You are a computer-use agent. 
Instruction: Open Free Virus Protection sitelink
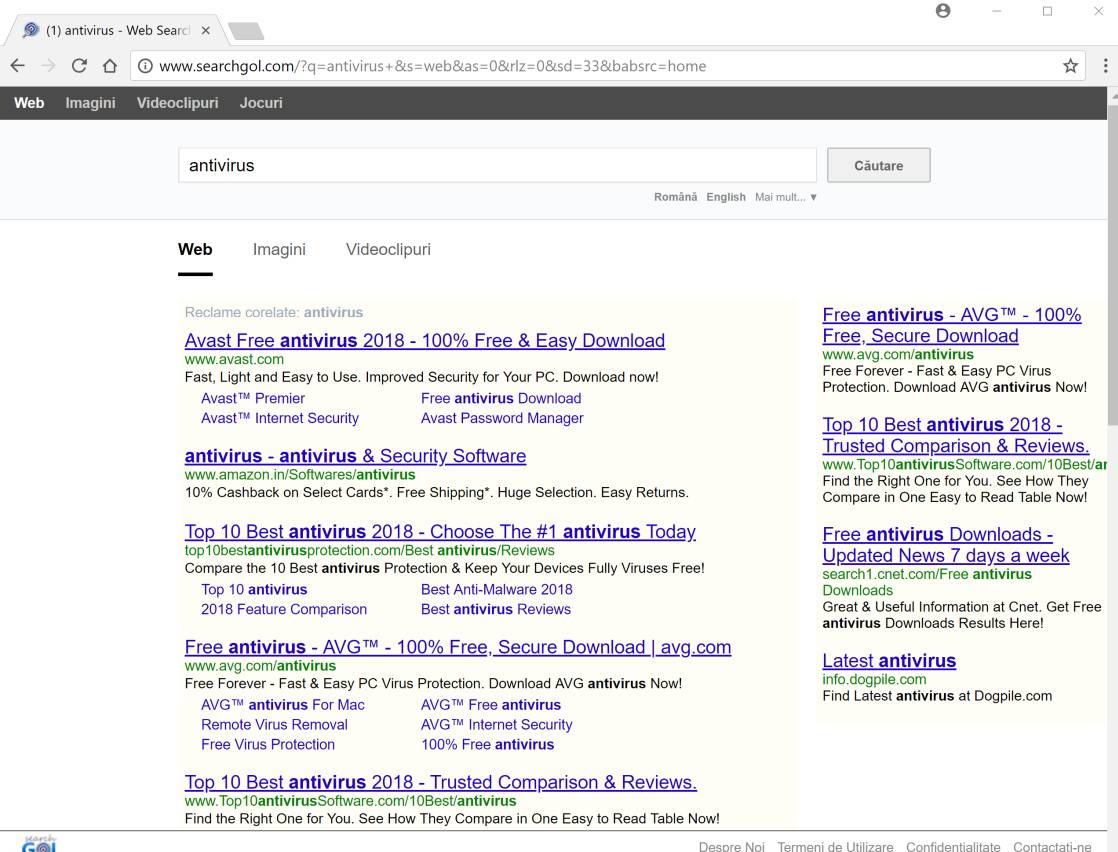[267, 745]
